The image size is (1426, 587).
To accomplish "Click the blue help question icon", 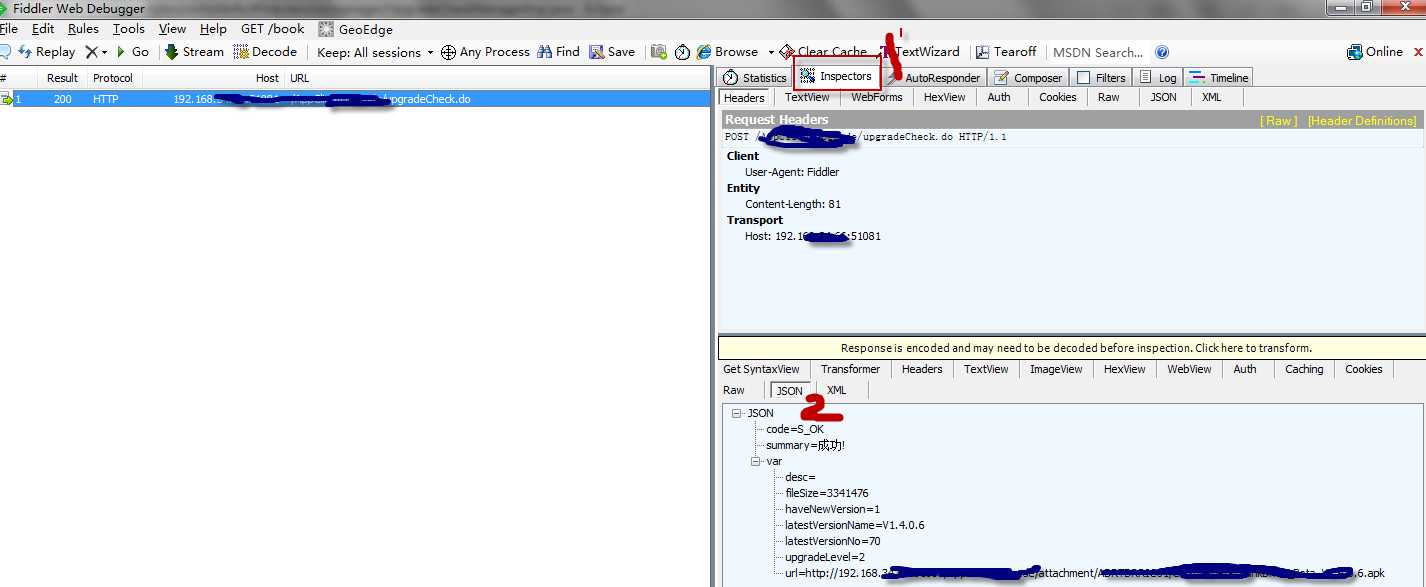I will 1162,52.
